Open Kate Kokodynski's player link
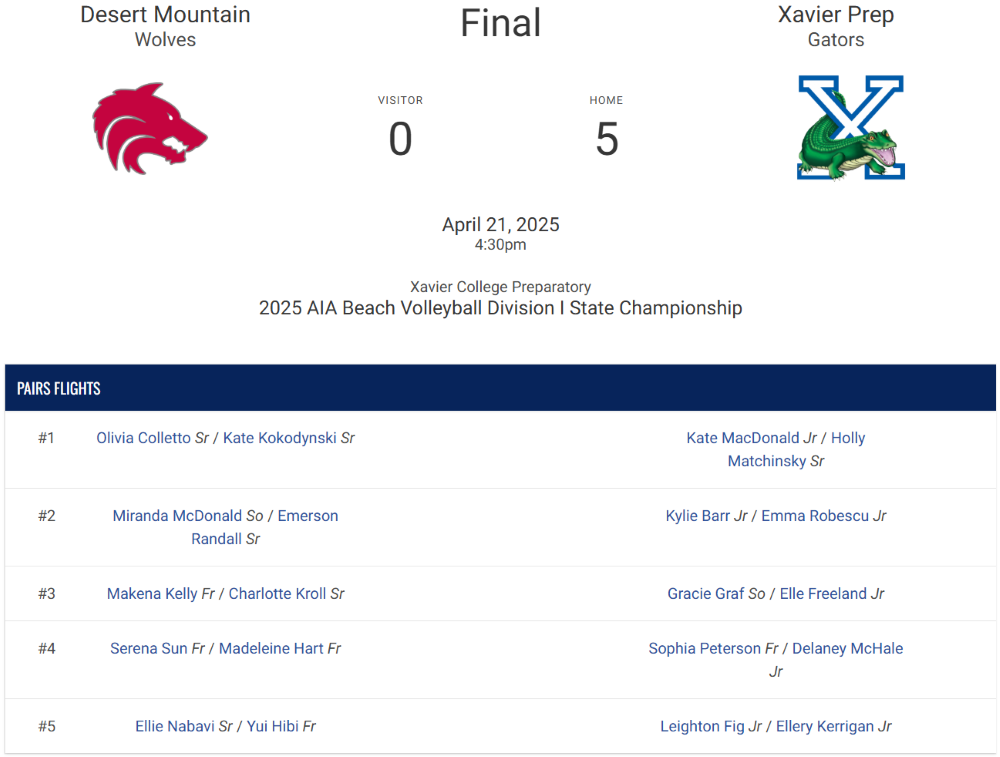1000x757 pixels. [279, 438]
